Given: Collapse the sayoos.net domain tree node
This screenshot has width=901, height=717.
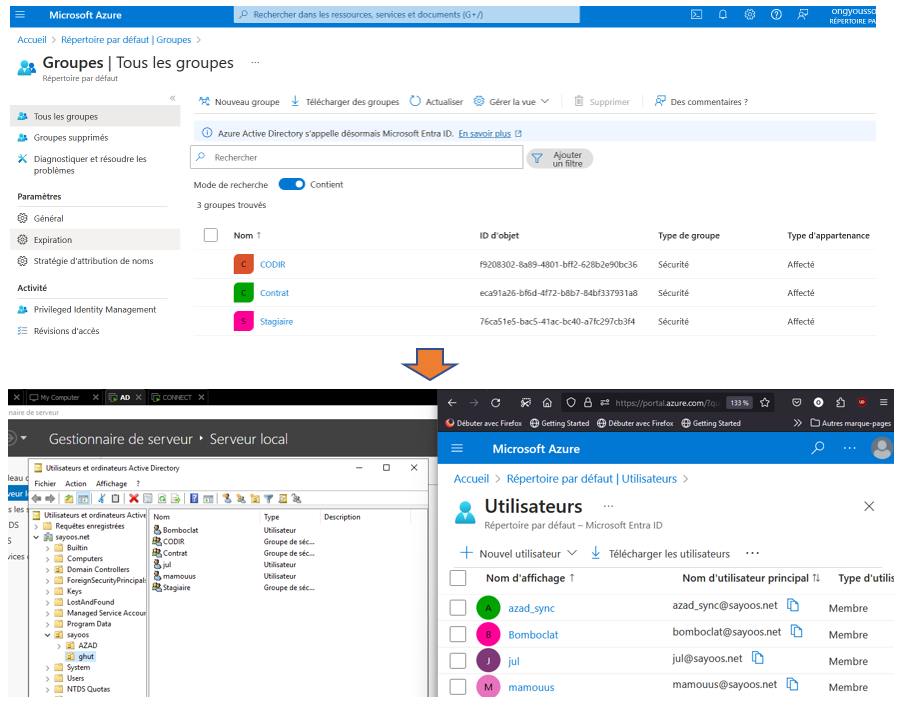Looking at the screenshot, I should pyautogui.click(x=37, y=537).
